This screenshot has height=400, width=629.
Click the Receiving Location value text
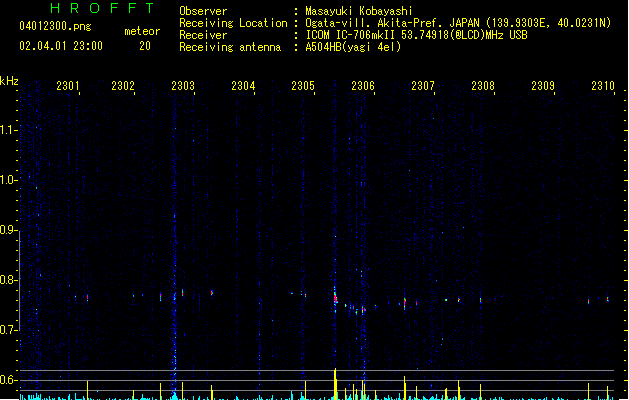click(458, 23)
